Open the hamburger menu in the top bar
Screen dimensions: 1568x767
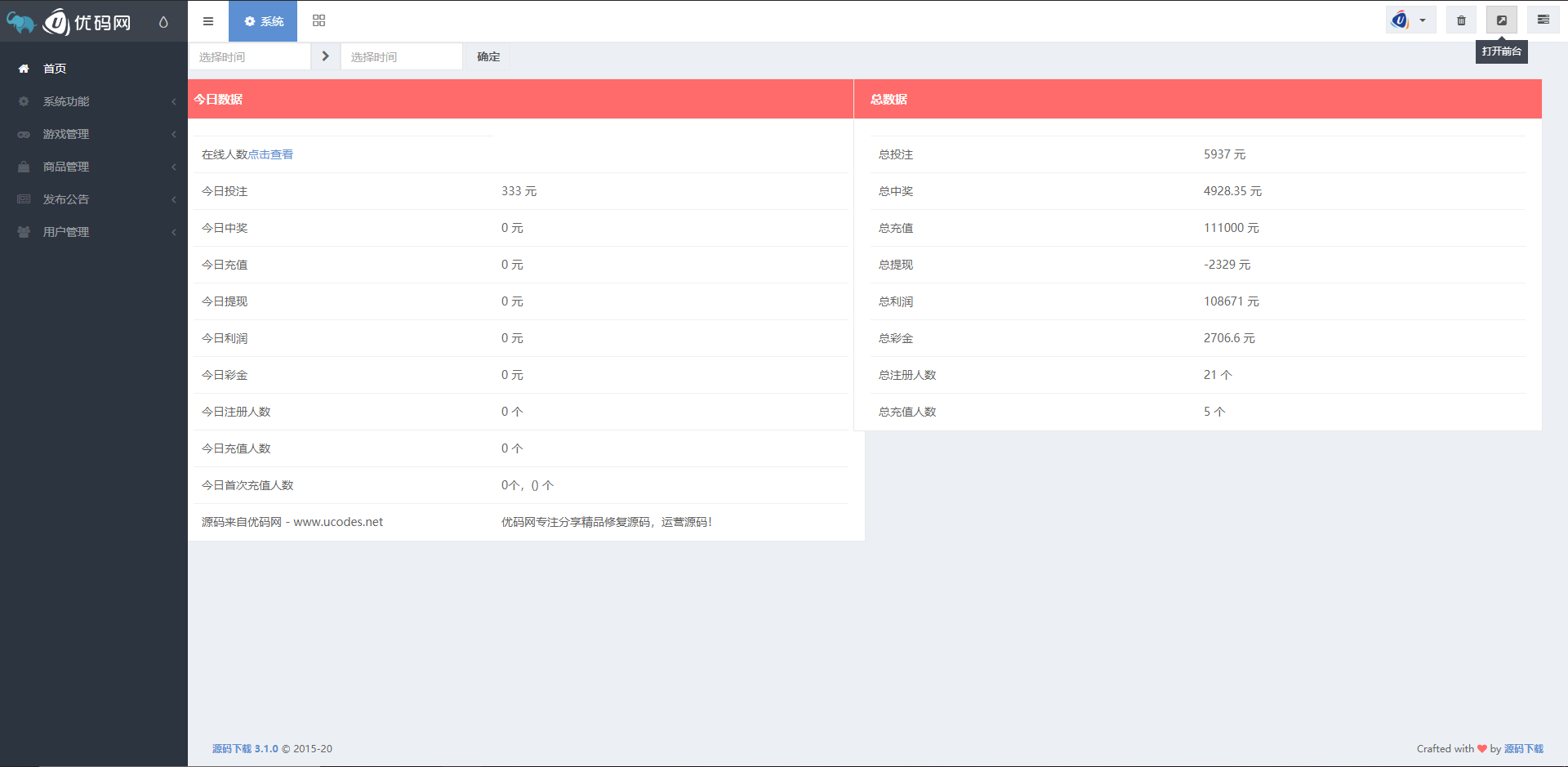tap(208, 21)
